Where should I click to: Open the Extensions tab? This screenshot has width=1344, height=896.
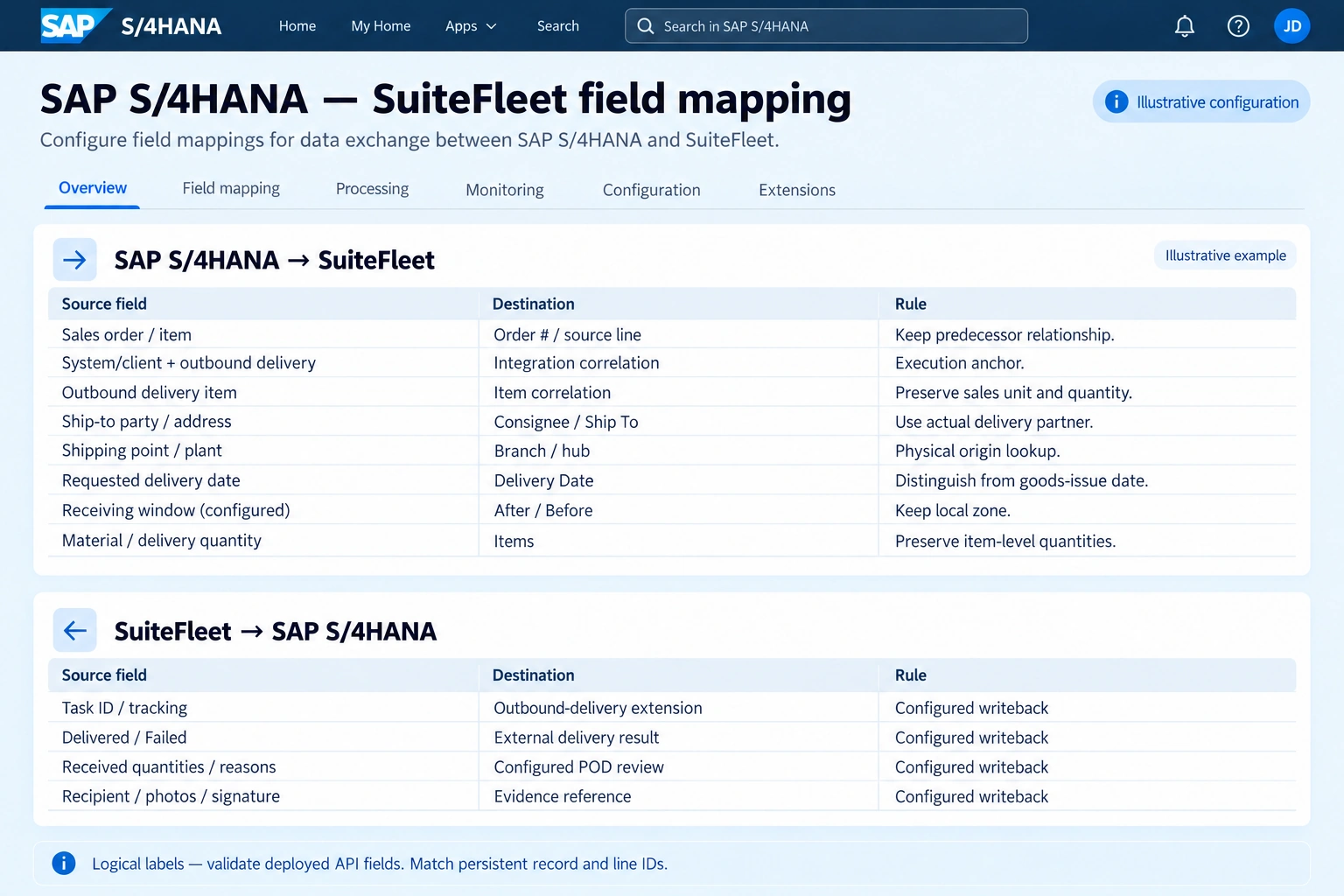click(797, 190)
